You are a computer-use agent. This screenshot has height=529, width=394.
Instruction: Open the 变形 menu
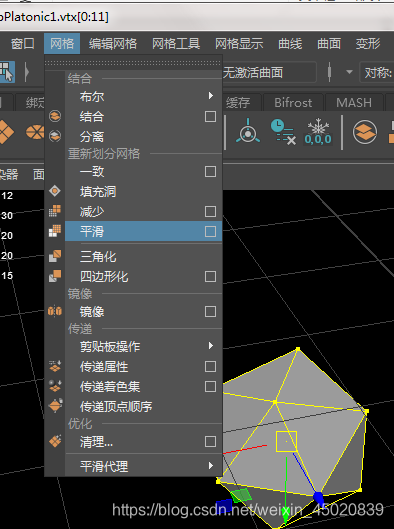(368, 44)
